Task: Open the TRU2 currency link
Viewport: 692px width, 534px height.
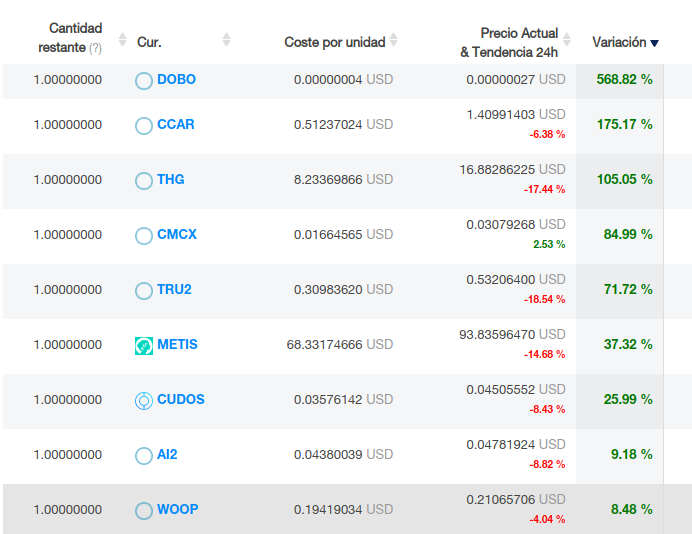Action: tap(174, 289)
